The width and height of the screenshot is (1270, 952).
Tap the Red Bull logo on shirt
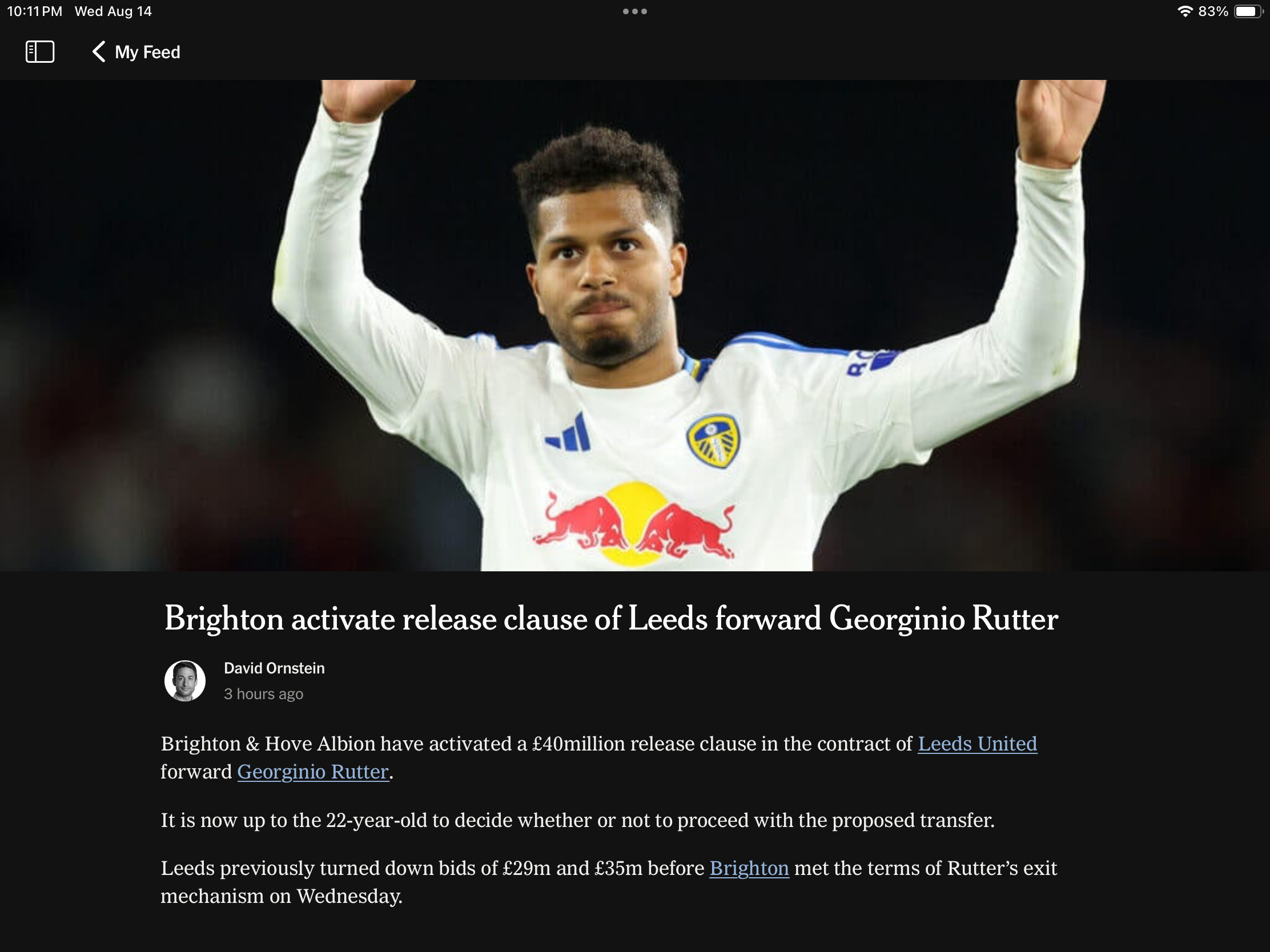coord(633,524)
